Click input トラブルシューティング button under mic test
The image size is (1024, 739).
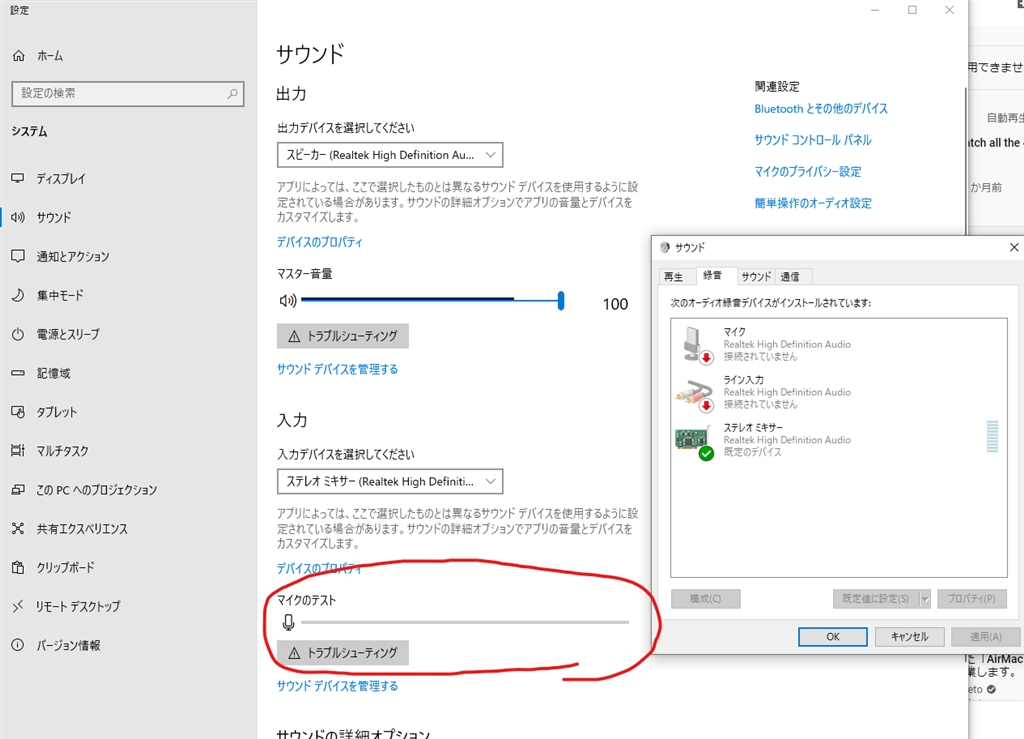[x=343, y=653]
